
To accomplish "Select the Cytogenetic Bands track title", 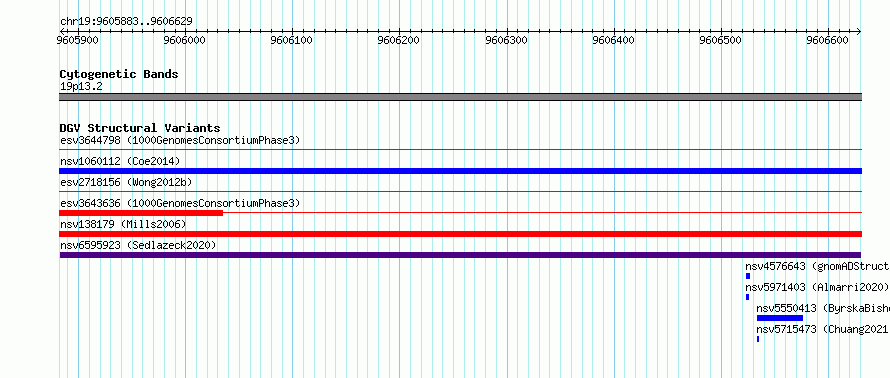I will pyautogui.click(x=119, y=74).
